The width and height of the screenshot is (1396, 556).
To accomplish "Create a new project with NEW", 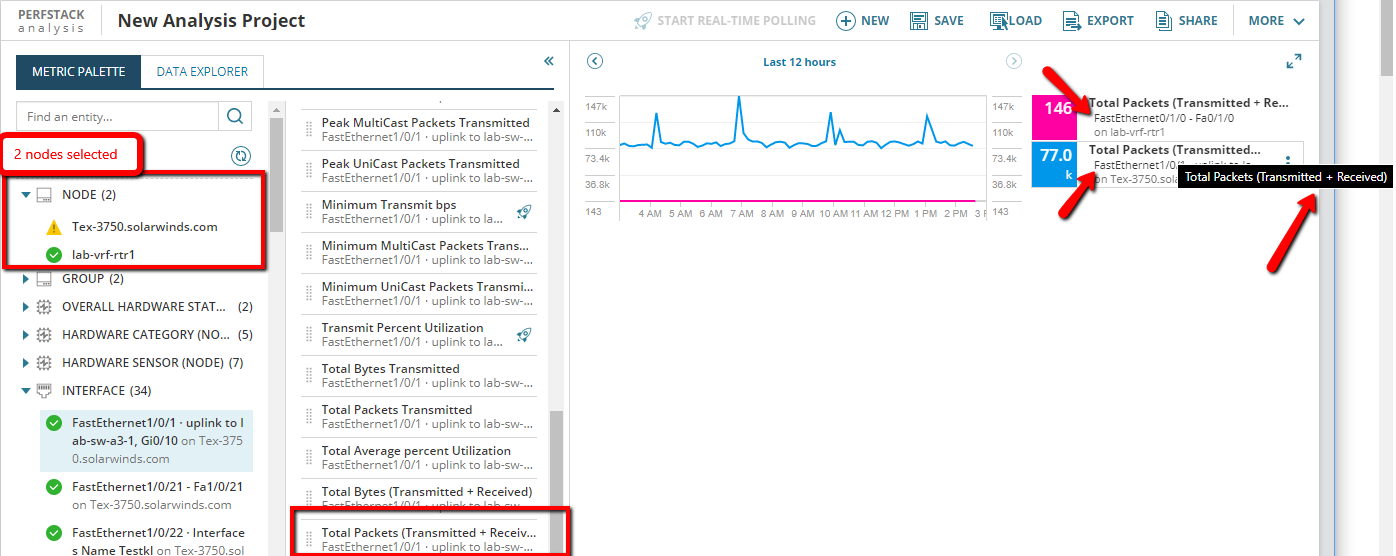I will point(862,21).
